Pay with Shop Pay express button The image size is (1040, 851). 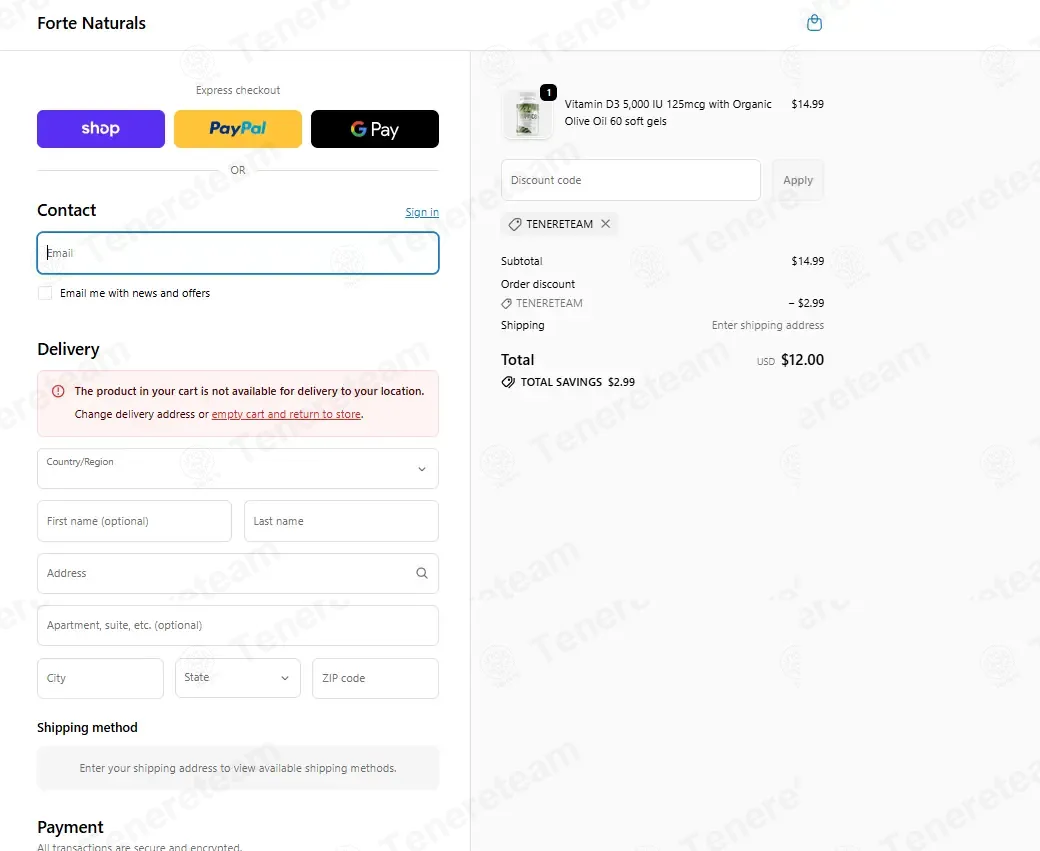[101, 129]
